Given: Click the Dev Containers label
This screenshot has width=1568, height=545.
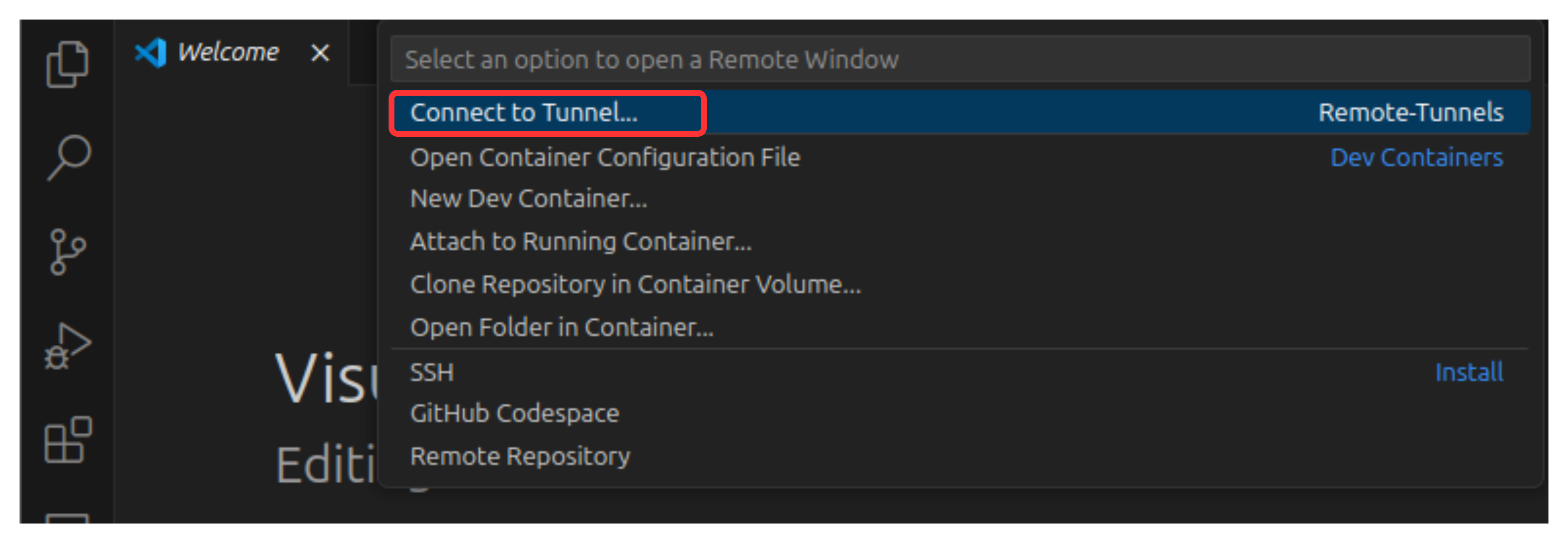Looking at the screenshot, I should (1417, 158).
